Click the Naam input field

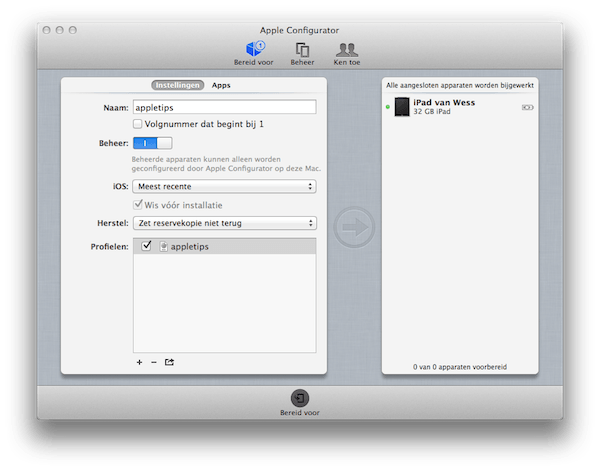click(224, 107)
